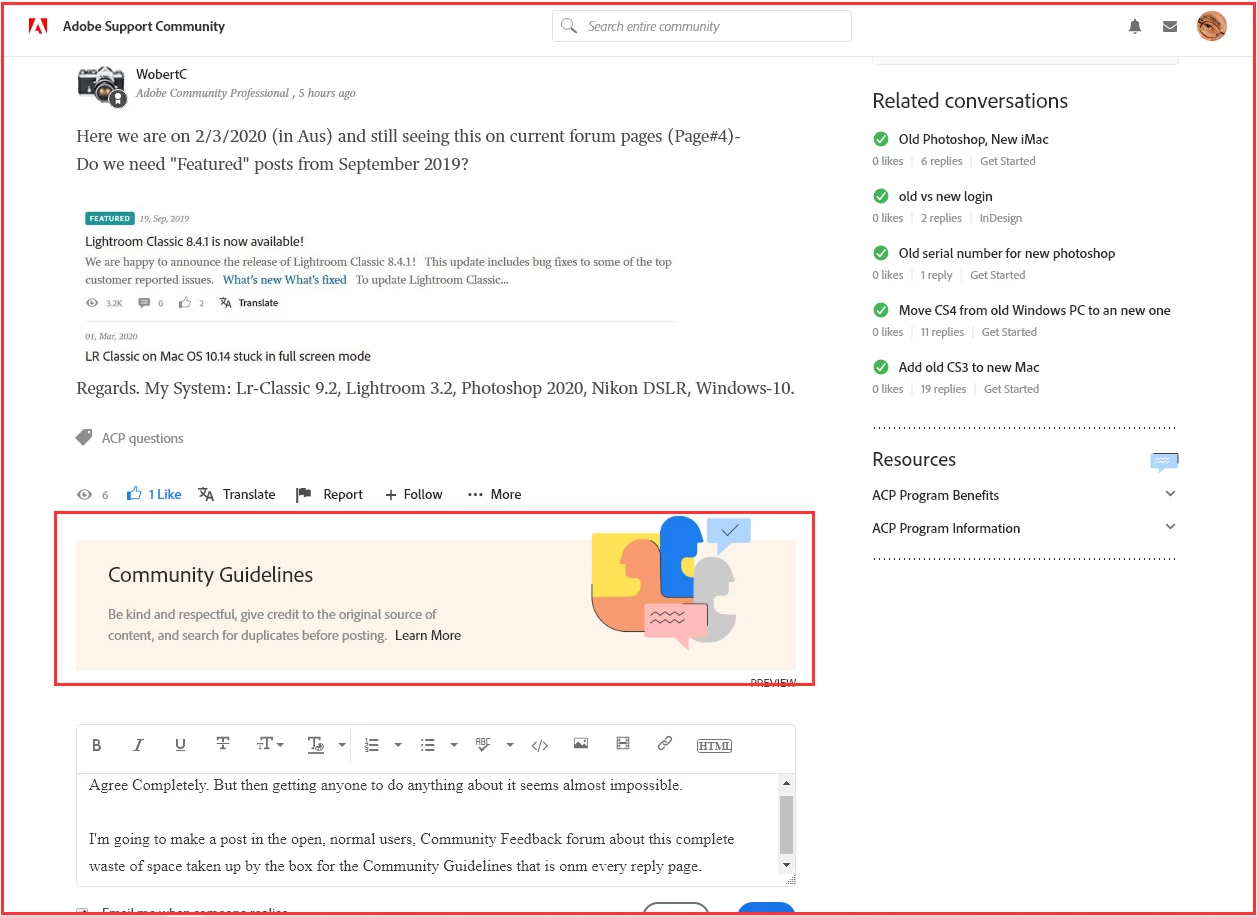Open 'old vs new login' conversation

click(945, 196)
